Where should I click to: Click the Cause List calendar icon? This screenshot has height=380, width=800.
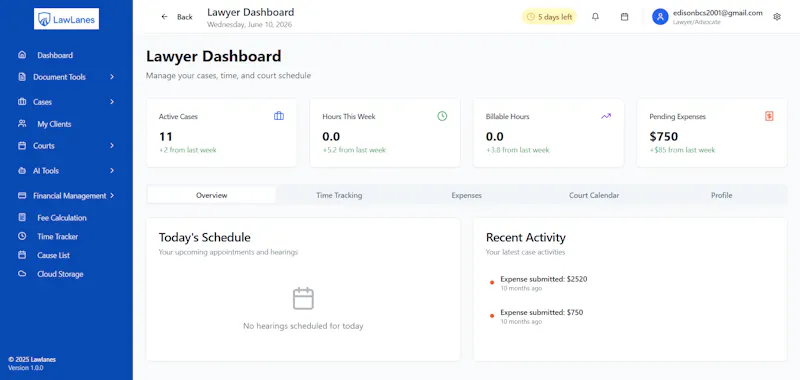click(22, 255)
